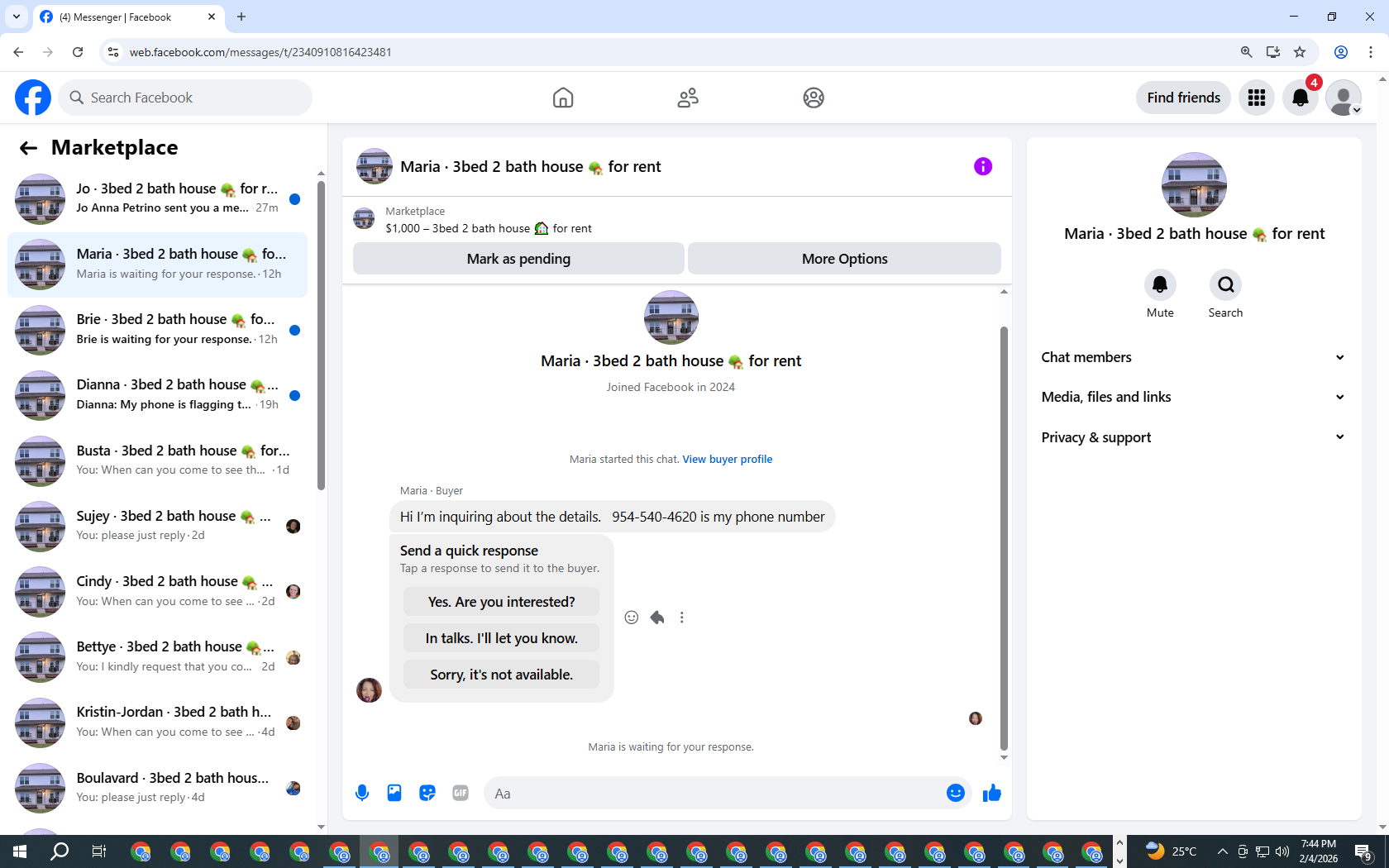This screenshot has width=1389, height=868.
Task: Click the address bar URL
Action: pyautogui.click(x=260, y=52)
